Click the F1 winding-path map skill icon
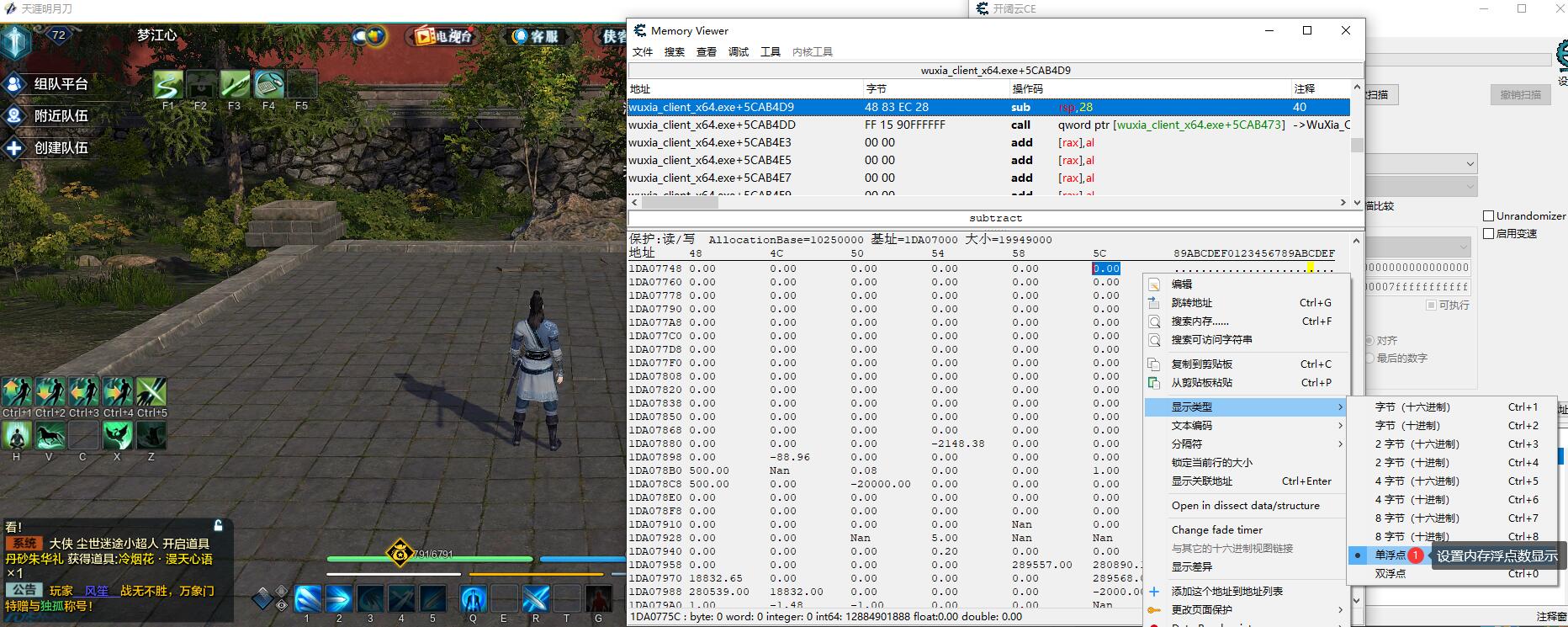The image size is (1568, 627). coord(167,85)
